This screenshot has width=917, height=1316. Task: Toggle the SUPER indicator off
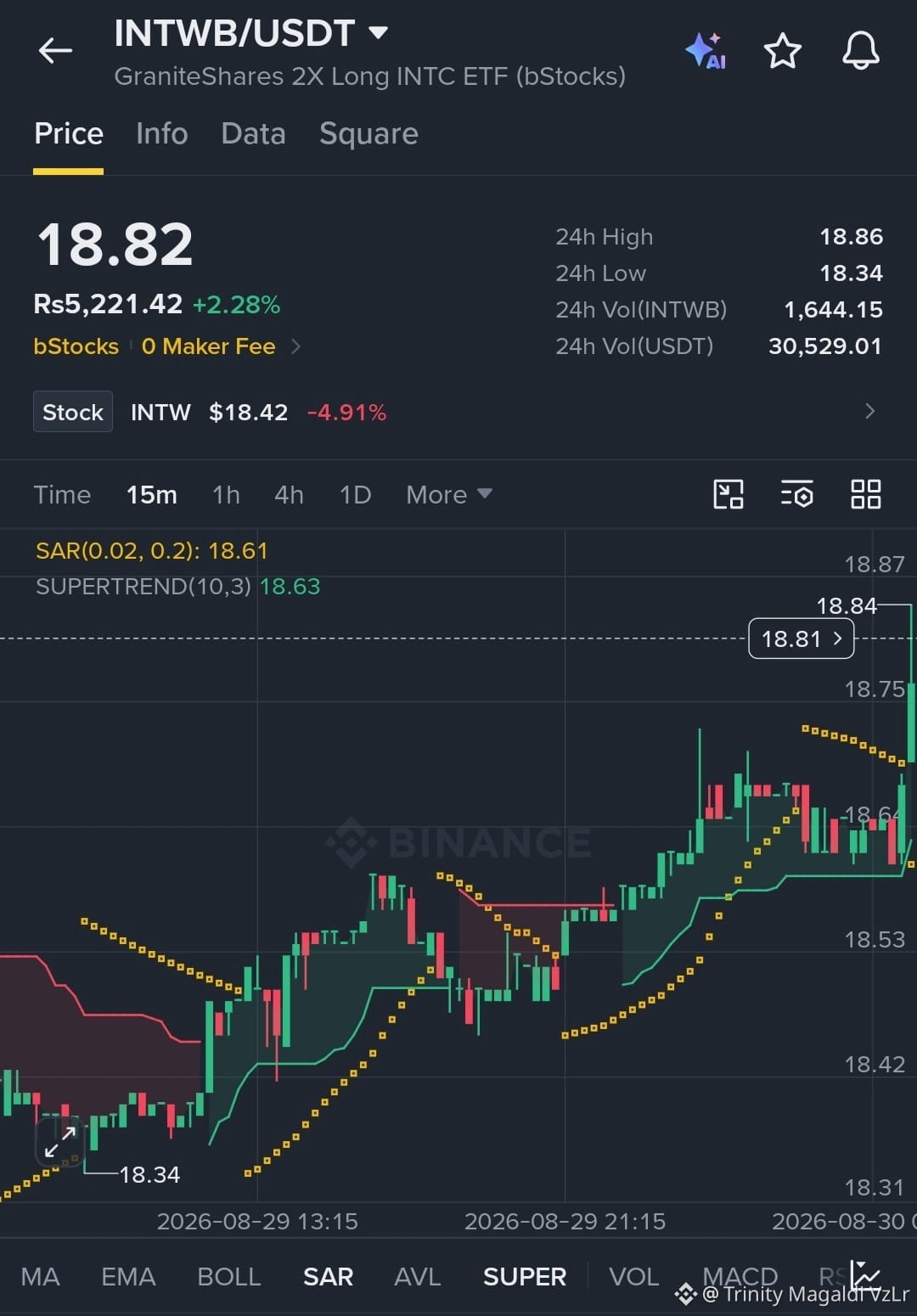pos(525,1277)
